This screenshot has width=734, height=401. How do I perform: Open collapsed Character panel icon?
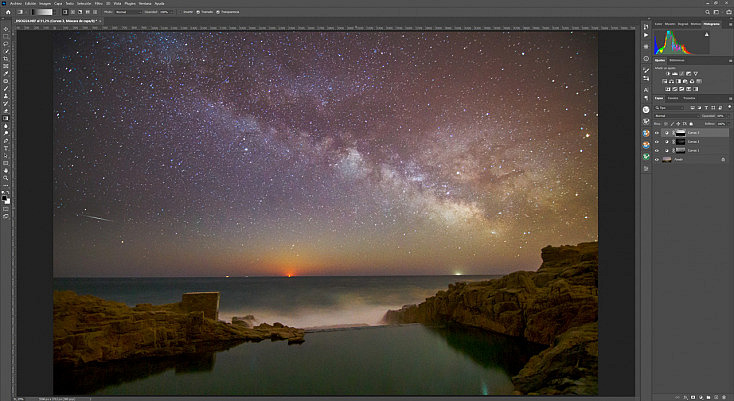tap(646, 90)
